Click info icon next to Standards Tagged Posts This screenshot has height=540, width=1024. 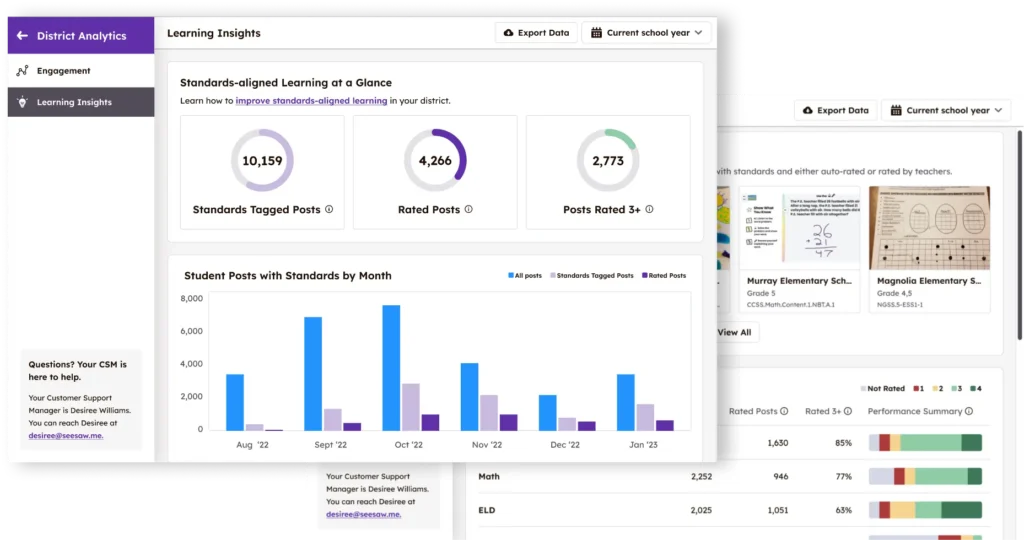(329, 210)
